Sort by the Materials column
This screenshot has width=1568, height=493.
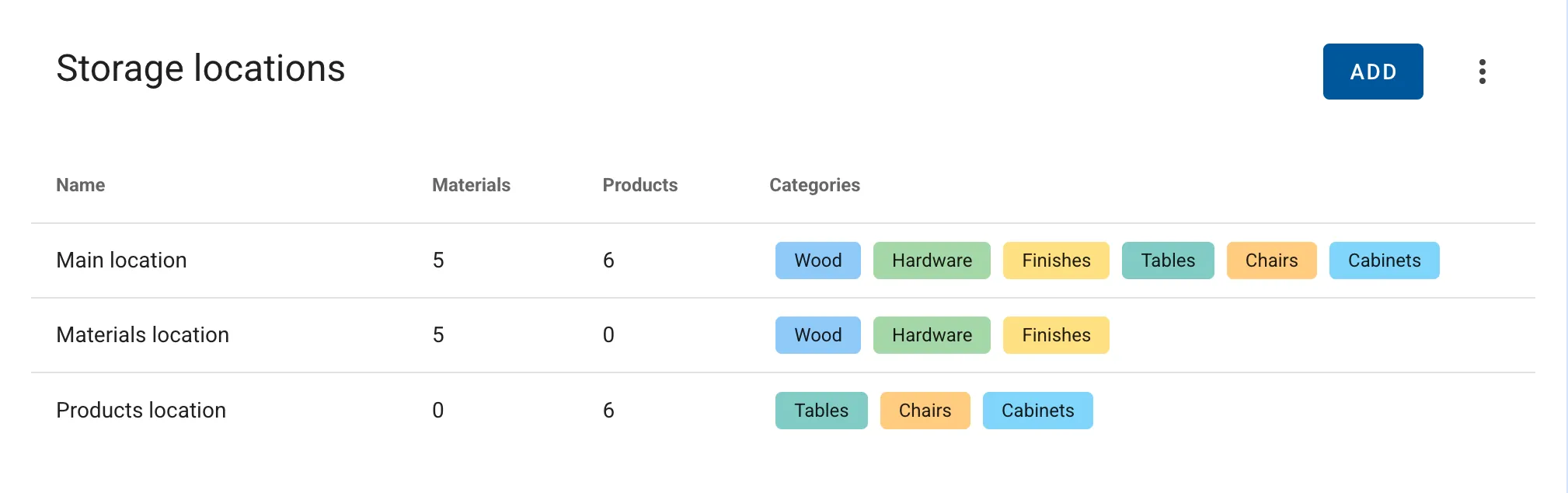click(x=471, y=185)
